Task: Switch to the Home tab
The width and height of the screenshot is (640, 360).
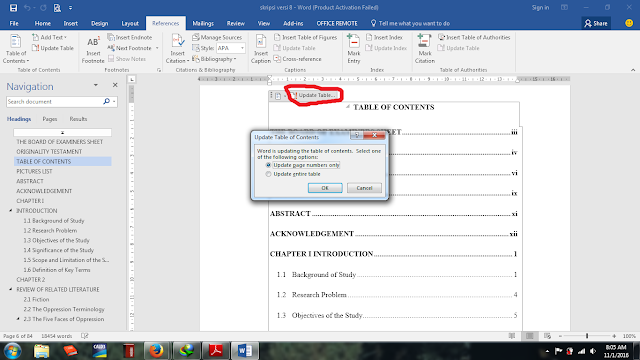Action: coord(42,24)
